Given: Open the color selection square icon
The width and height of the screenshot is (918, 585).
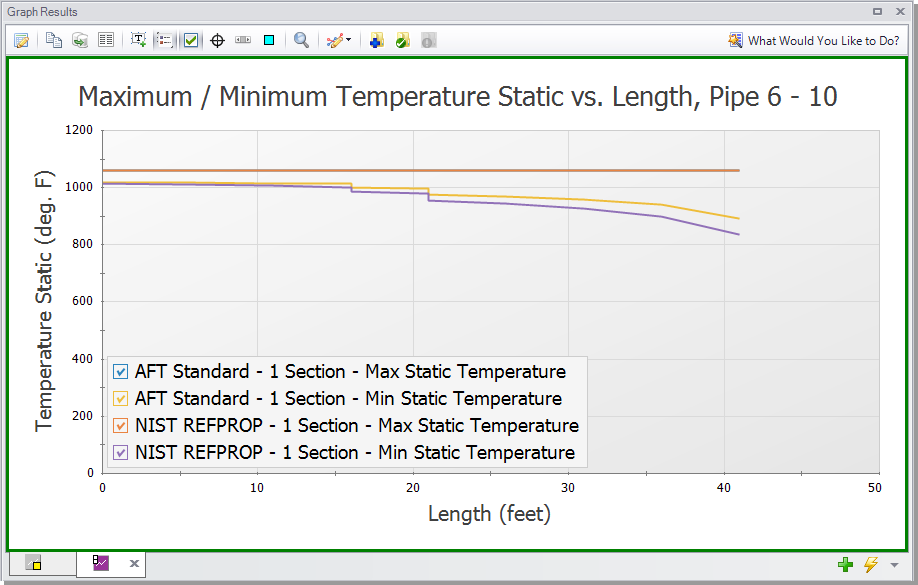Looking at the screenshot, I should pos(268,40).
